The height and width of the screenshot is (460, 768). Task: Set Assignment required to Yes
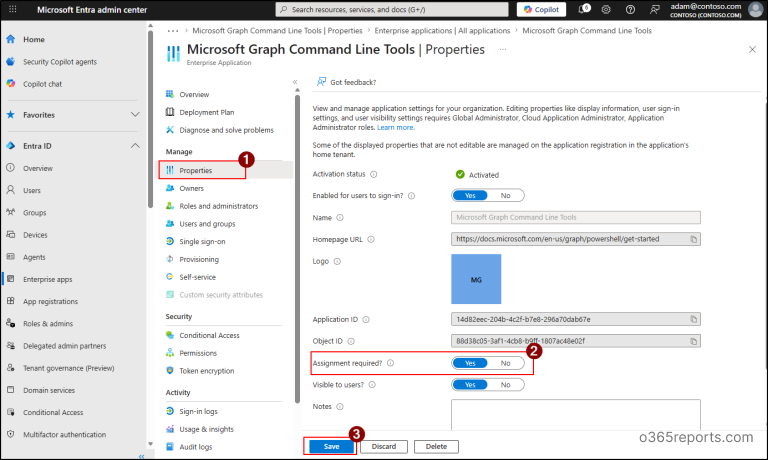click(470, 363)
